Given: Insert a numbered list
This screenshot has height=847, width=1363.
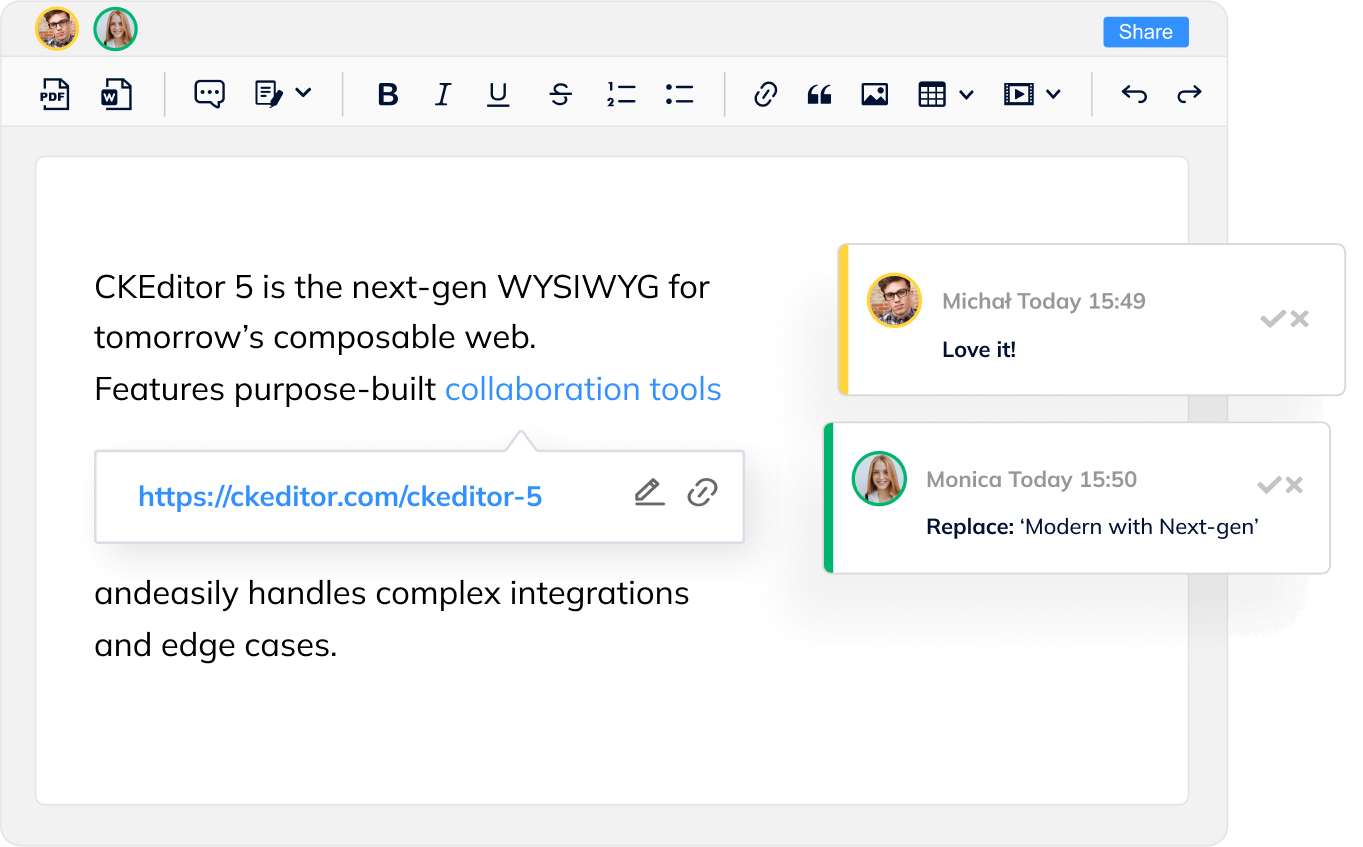Looking at the screenshot, I should tap(621, 95).
